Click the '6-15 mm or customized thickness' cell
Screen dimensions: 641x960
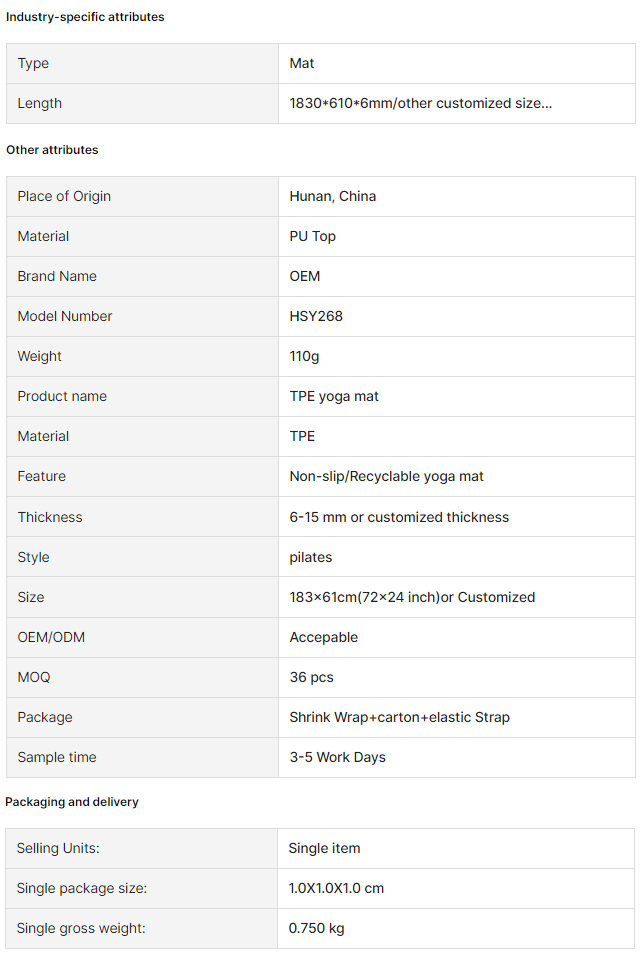[x=457, y=517]
